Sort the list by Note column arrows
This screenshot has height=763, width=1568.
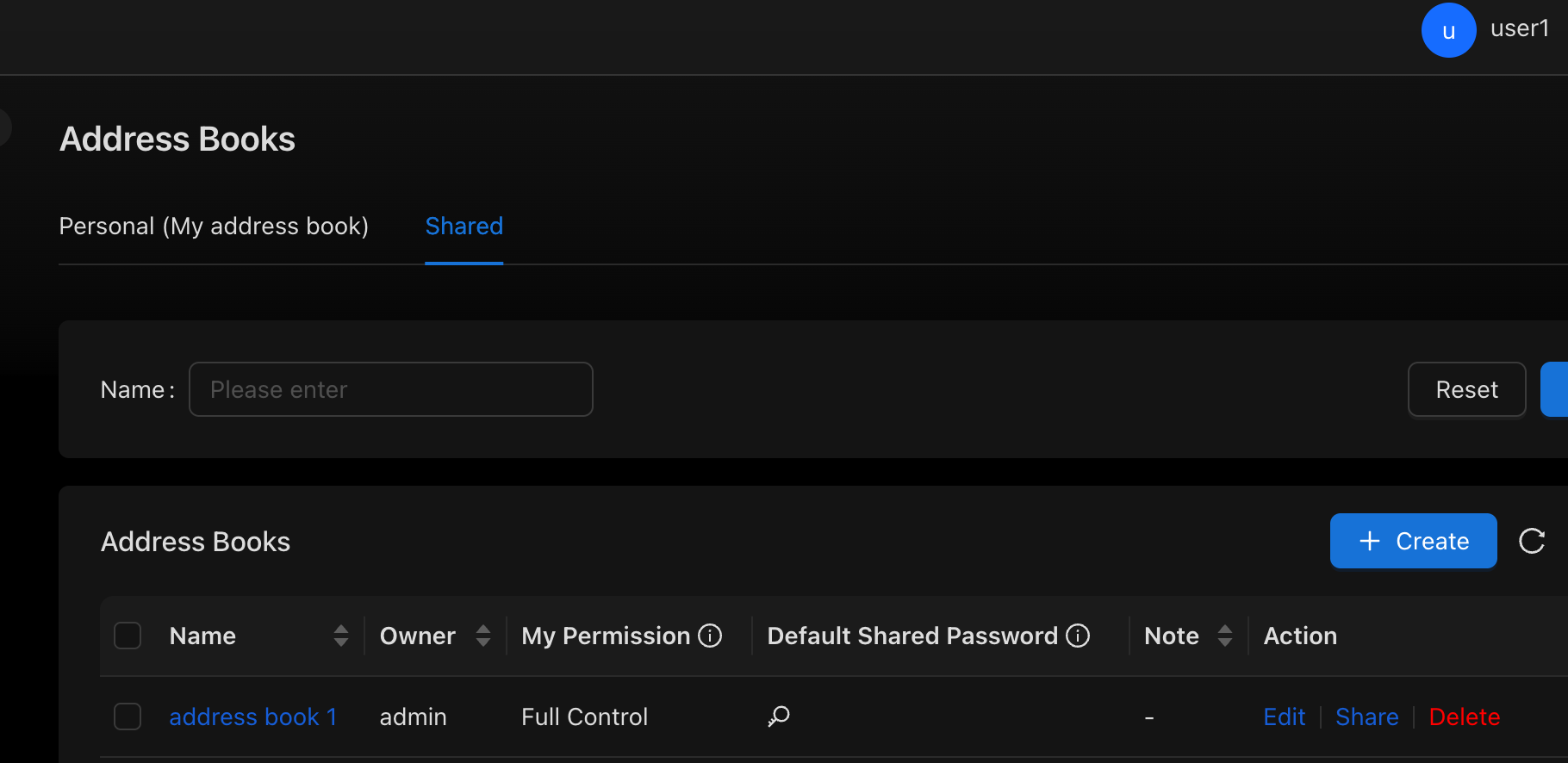[1225, 636]
